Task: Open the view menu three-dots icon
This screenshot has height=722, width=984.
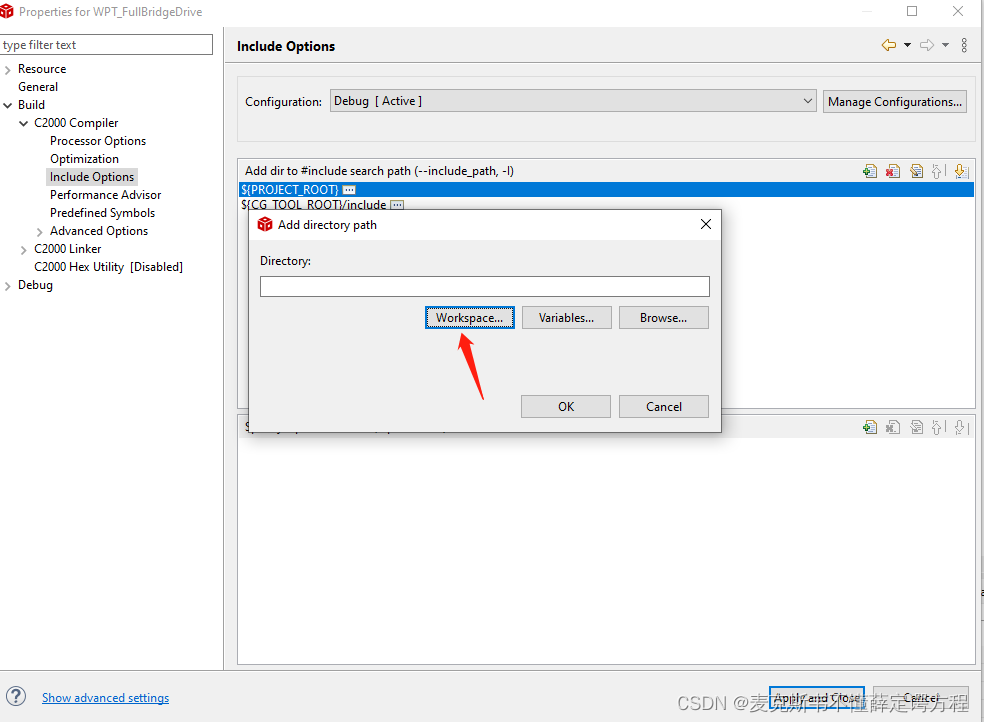Action: (x=965, y=45)
